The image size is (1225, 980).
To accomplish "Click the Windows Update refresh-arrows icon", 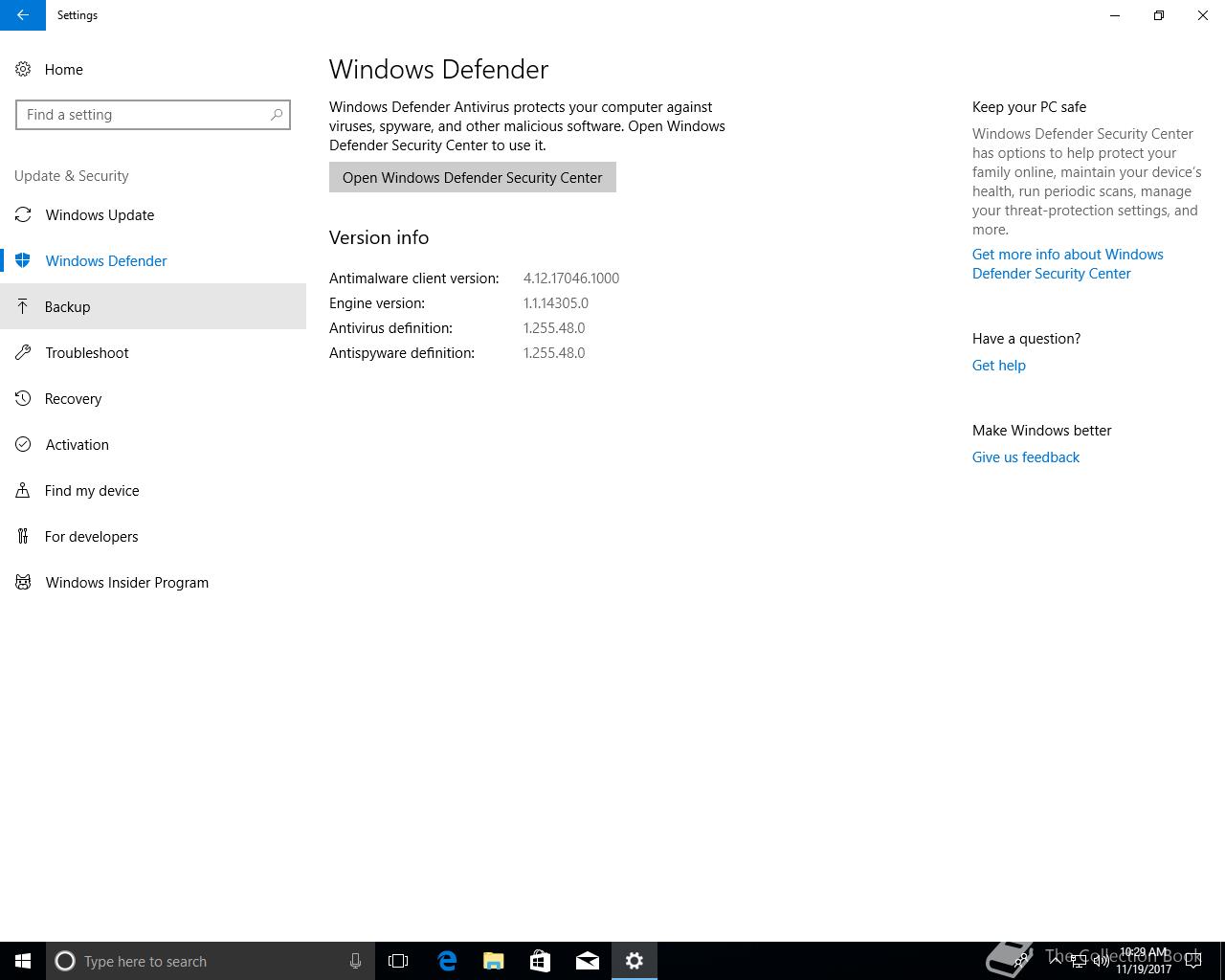I will 23,214.
